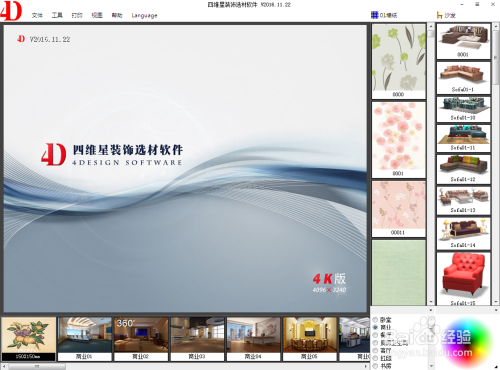The height and width of the screenshot is (370, 500).
Task: Open the 文件 menu
Action: click(x=37, y=15)
